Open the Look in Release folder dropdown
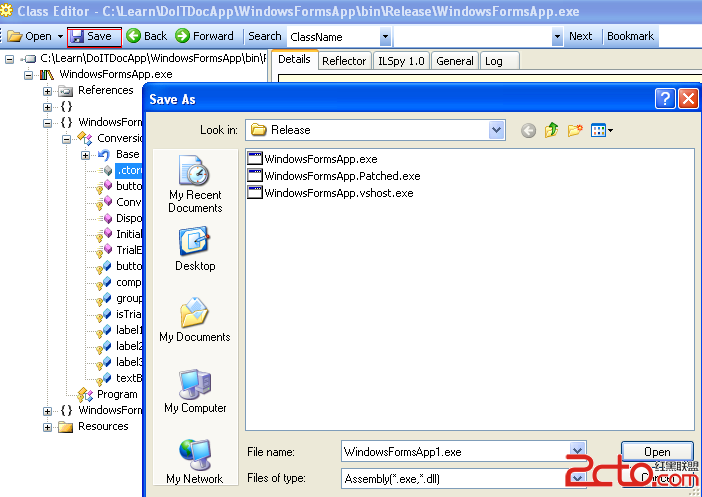 click(x=496, y=130)
